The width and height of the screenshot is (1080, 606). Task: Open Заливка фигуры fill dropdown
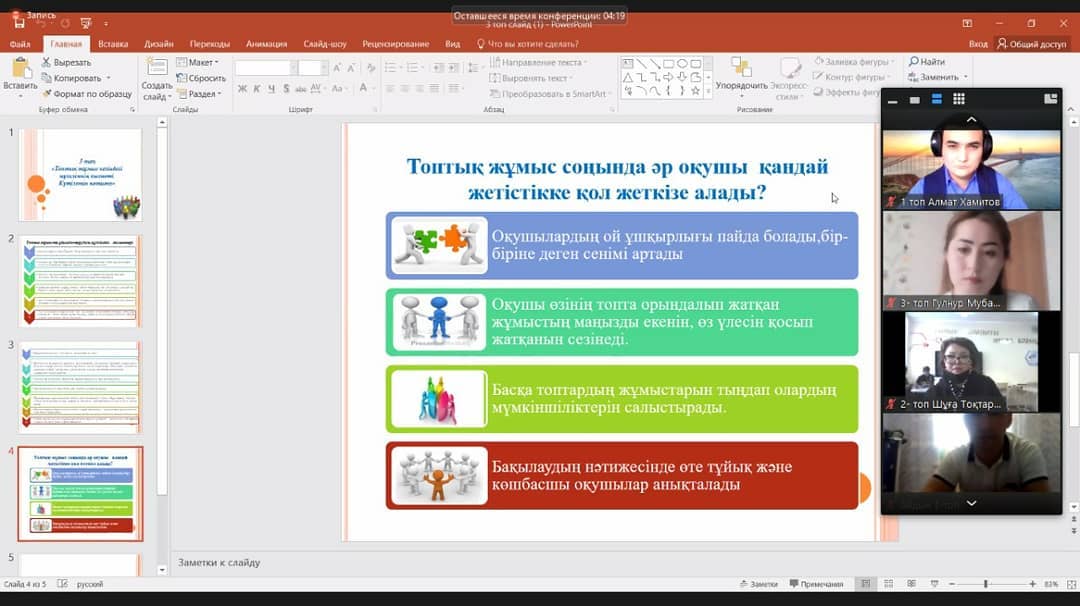click(854, 61)
